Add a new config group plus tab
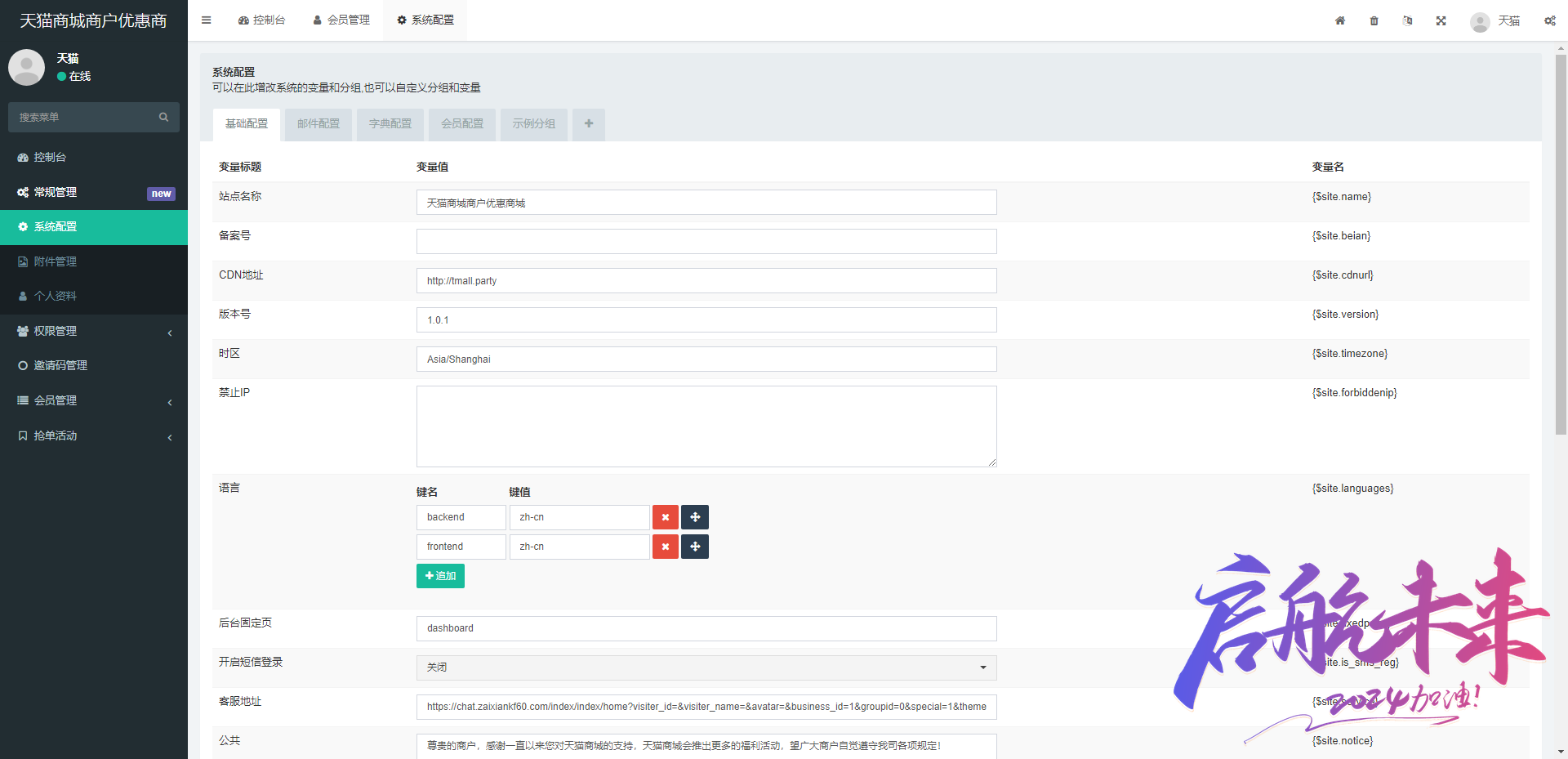Image resolution: width=1568 pixels, height=759 pixels. coord(589,124)
